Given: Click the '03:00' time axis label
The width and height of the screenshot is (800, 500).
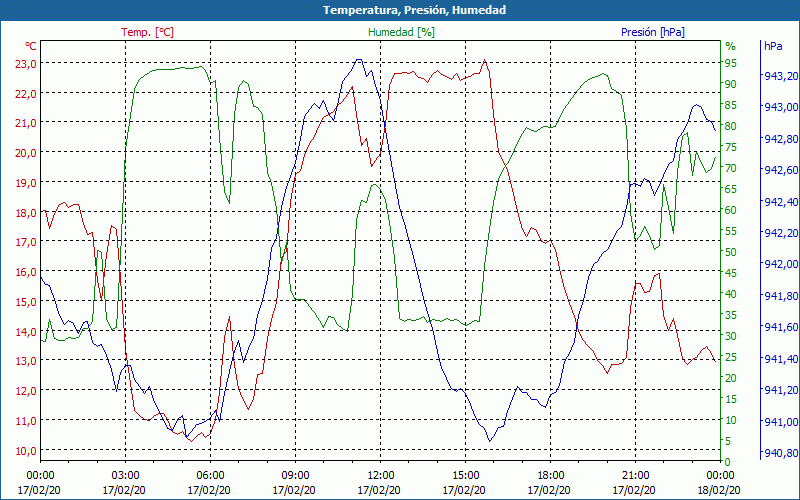Looking at the screenshot, I should tap(126, 476).
